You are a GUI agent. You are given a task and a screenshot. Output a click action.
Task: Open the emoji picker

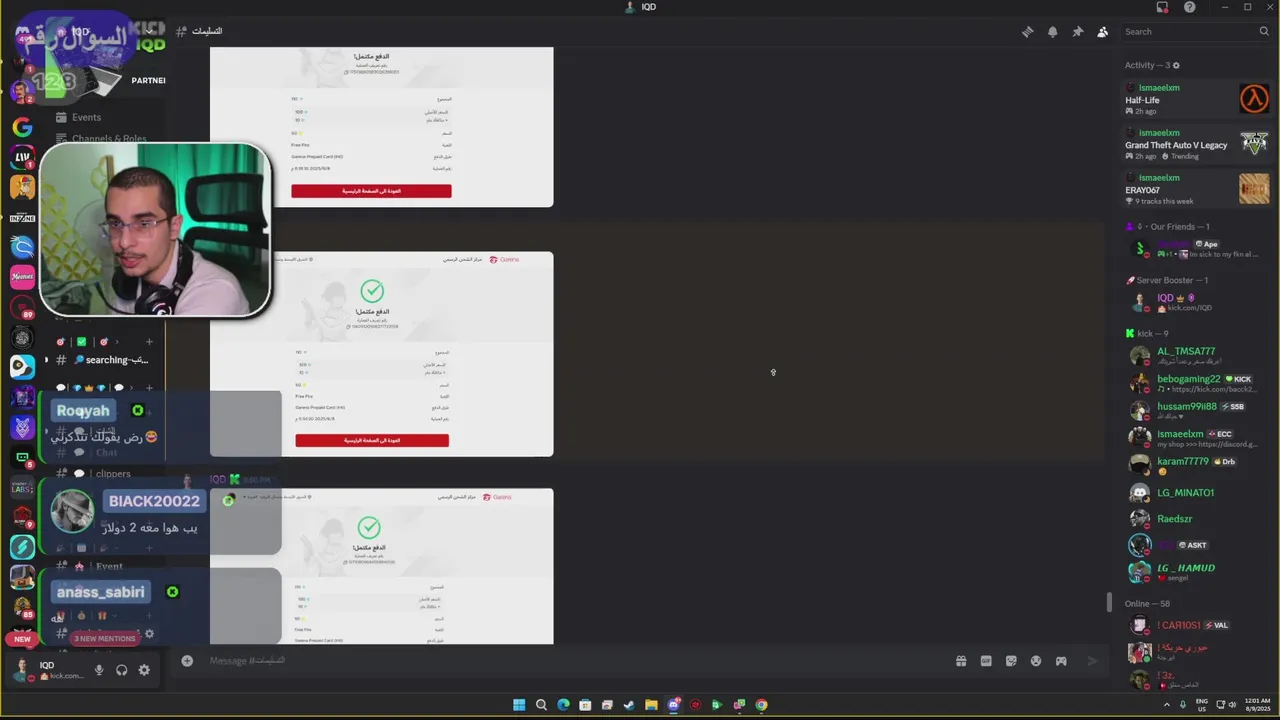1036,661
